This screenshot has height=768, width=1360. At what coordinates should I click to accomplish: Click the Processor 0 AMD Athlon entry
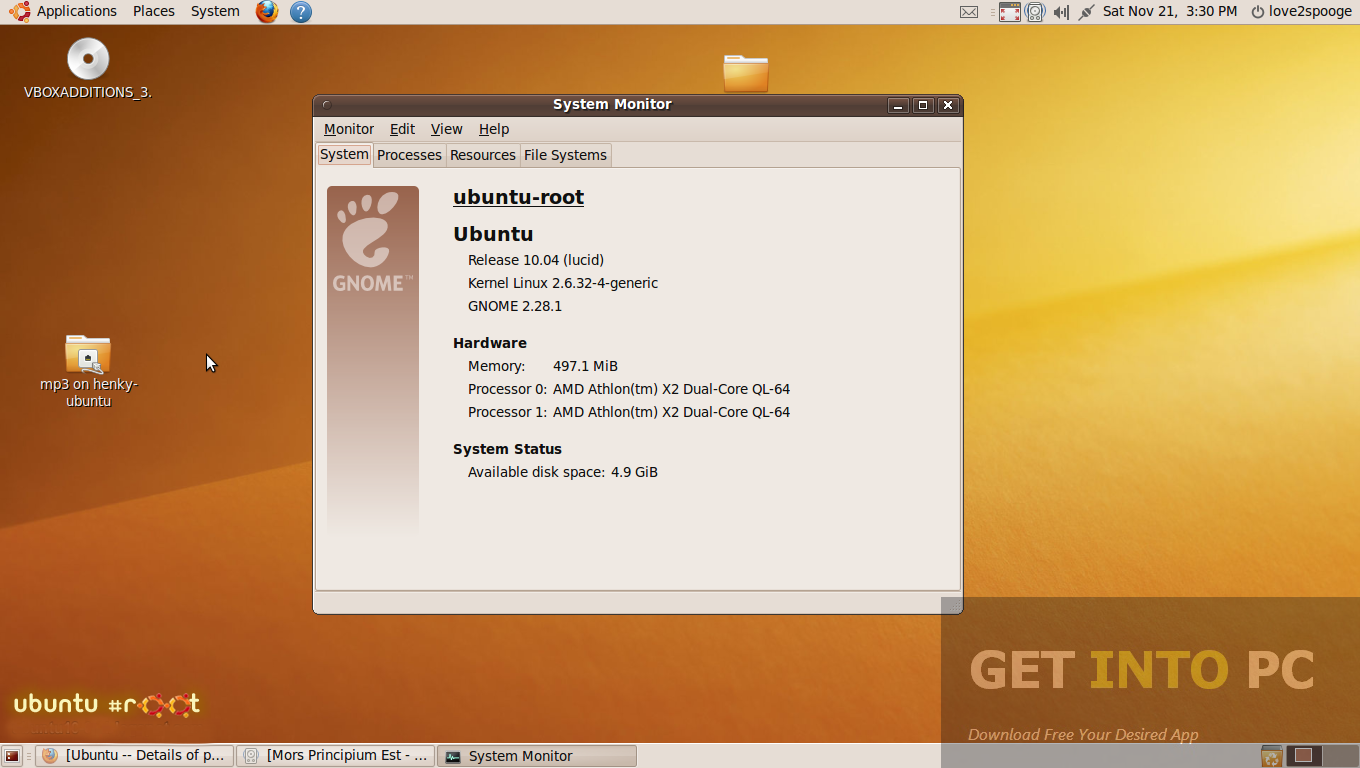629,389
